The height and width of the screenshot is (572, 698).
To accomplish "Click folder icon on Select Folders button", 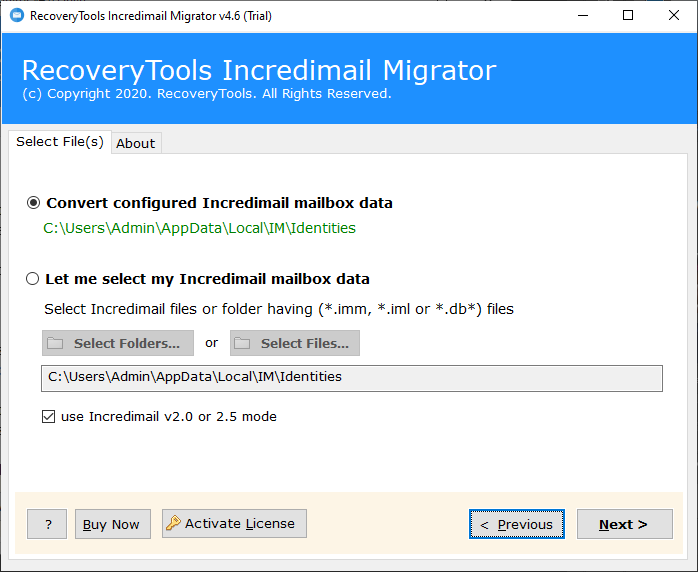I will click(x=55, y=343).
